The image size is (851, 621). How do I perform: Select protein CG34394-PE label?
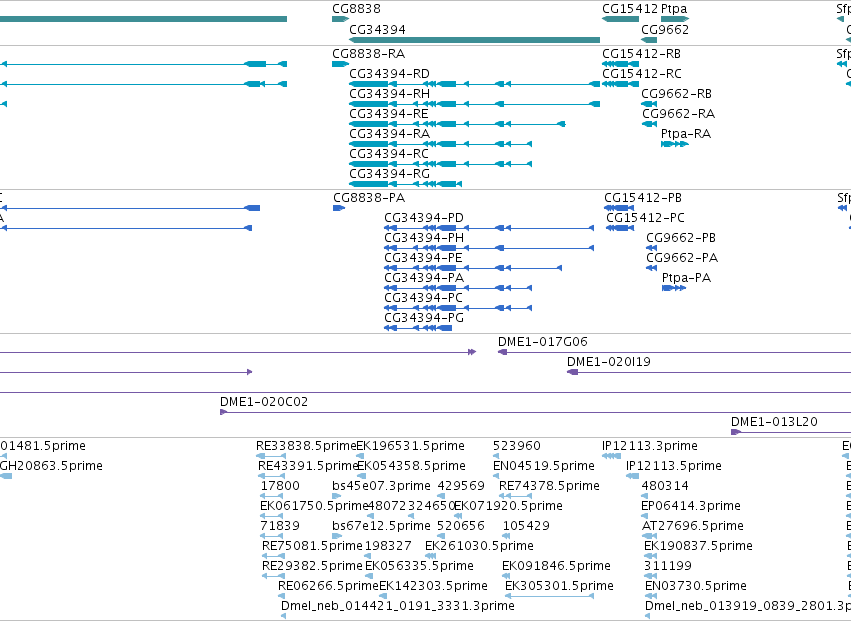pyautogui.click(x=423, y=258)
